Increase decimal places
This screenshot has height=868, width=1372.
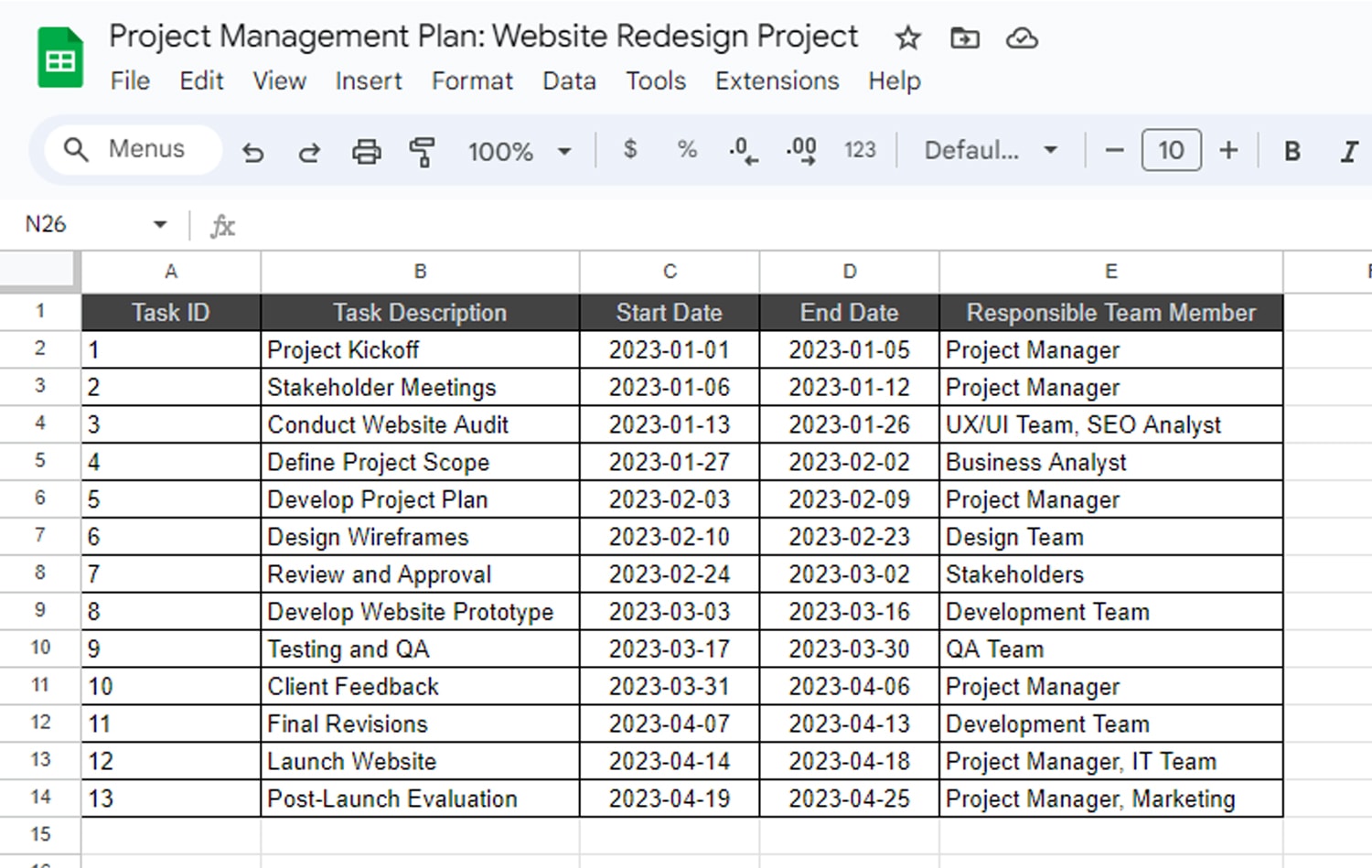tap(800, 151)
